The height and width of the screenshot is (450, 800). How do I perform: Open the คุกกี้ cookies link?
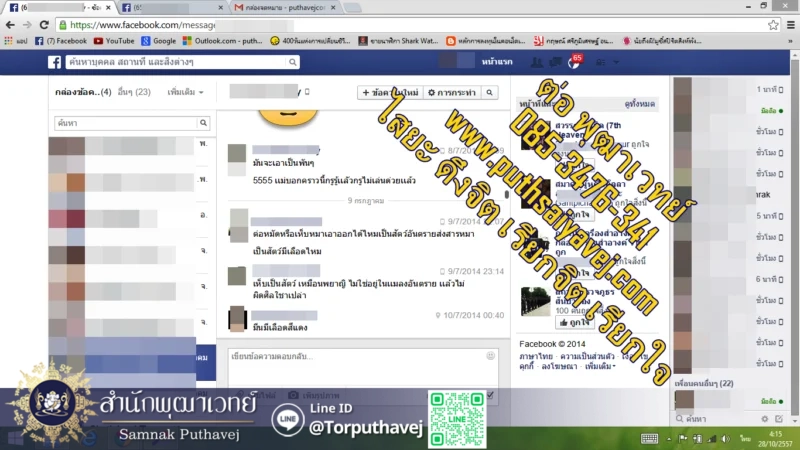point(527,366)
